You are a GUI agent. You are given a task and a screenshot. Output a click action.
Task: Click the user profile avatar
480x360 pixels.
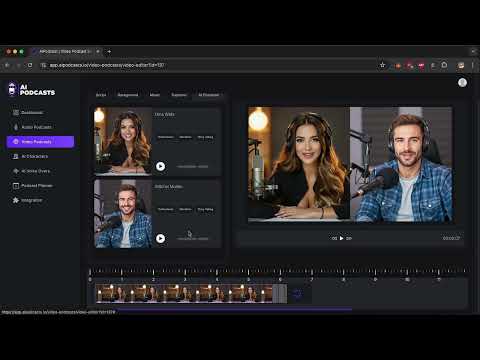point(462,83)
